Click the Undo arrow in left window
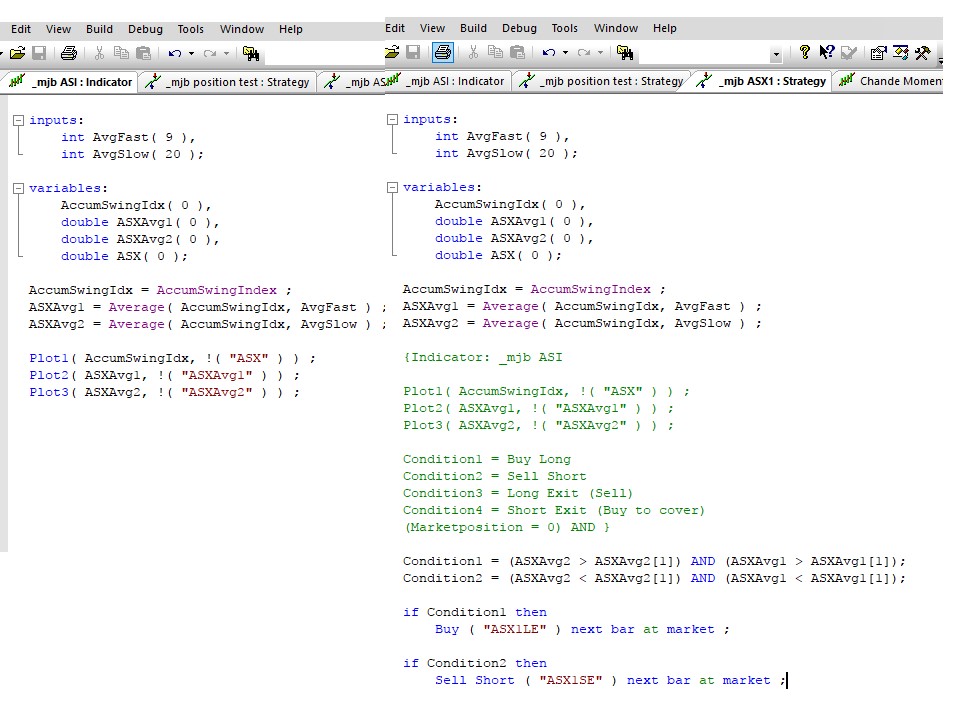Viewport: 960px width, 720px height. coord(175,53)
